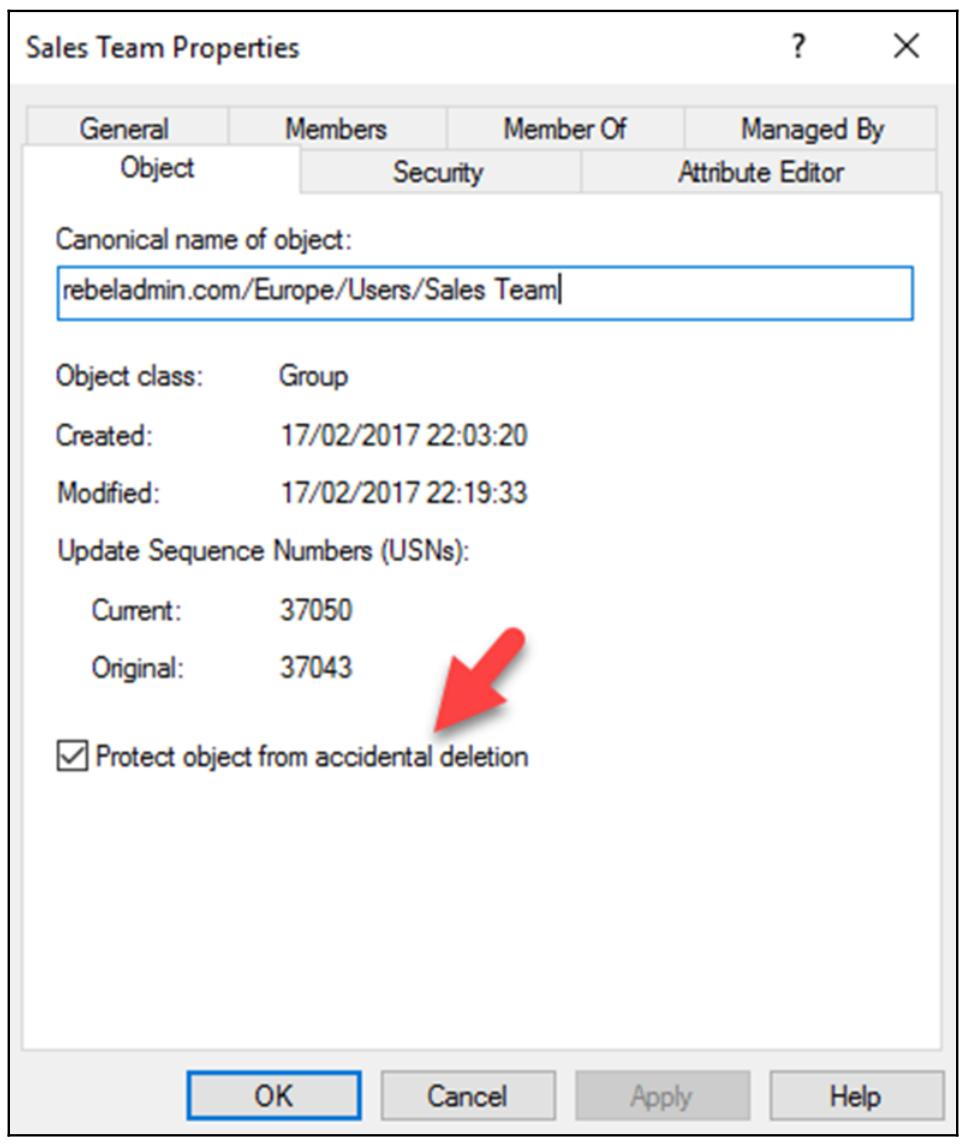Click the Apply button
This screenshot has width=963, height=1145.
click(660, 1096)
